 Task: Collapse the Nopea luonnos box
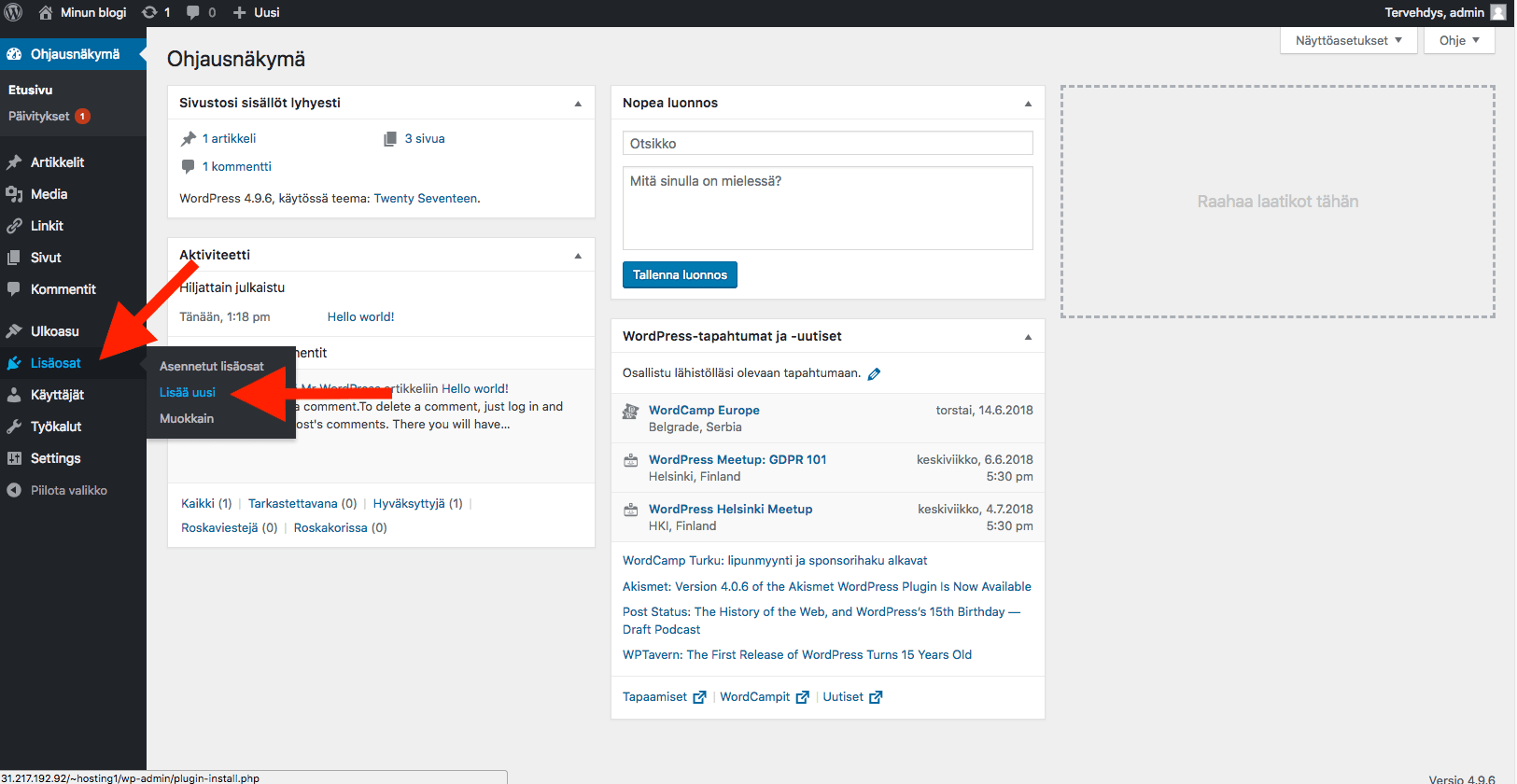1028,104
